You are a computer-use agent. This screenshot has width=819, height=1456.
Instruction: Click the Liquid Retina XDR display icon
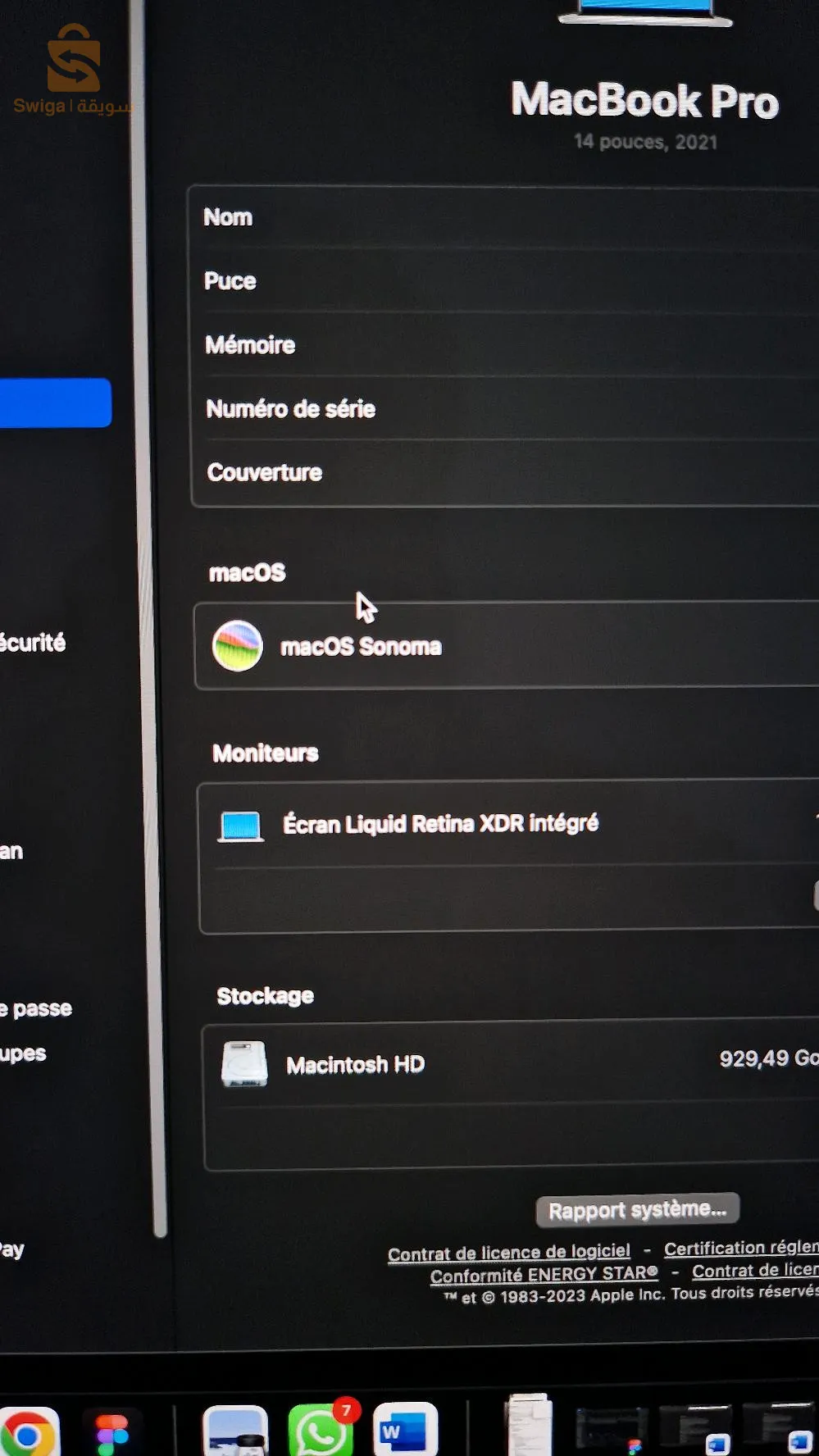click(240, 826)
